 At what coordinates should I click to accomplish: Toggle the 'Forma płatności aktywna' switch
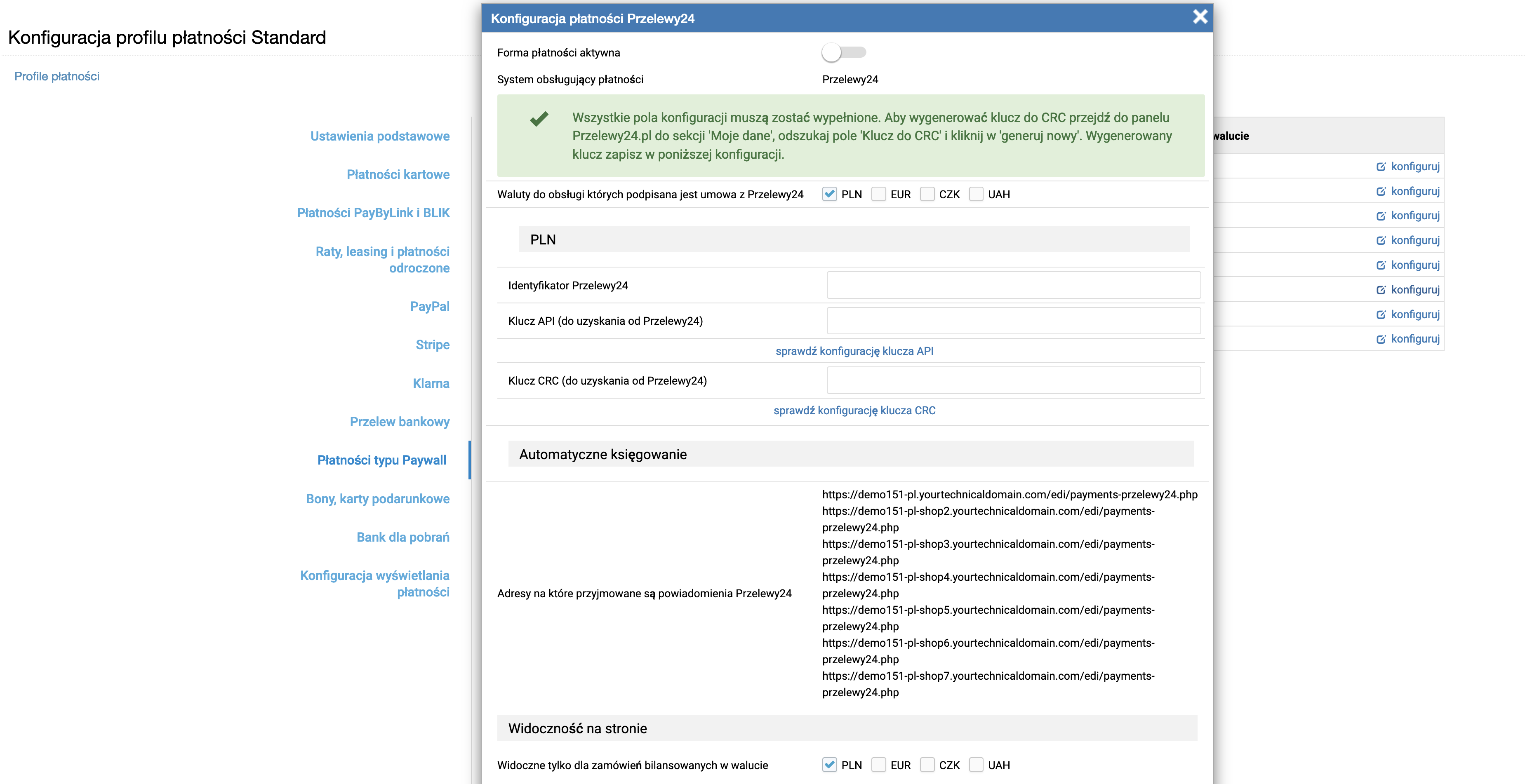844,53
